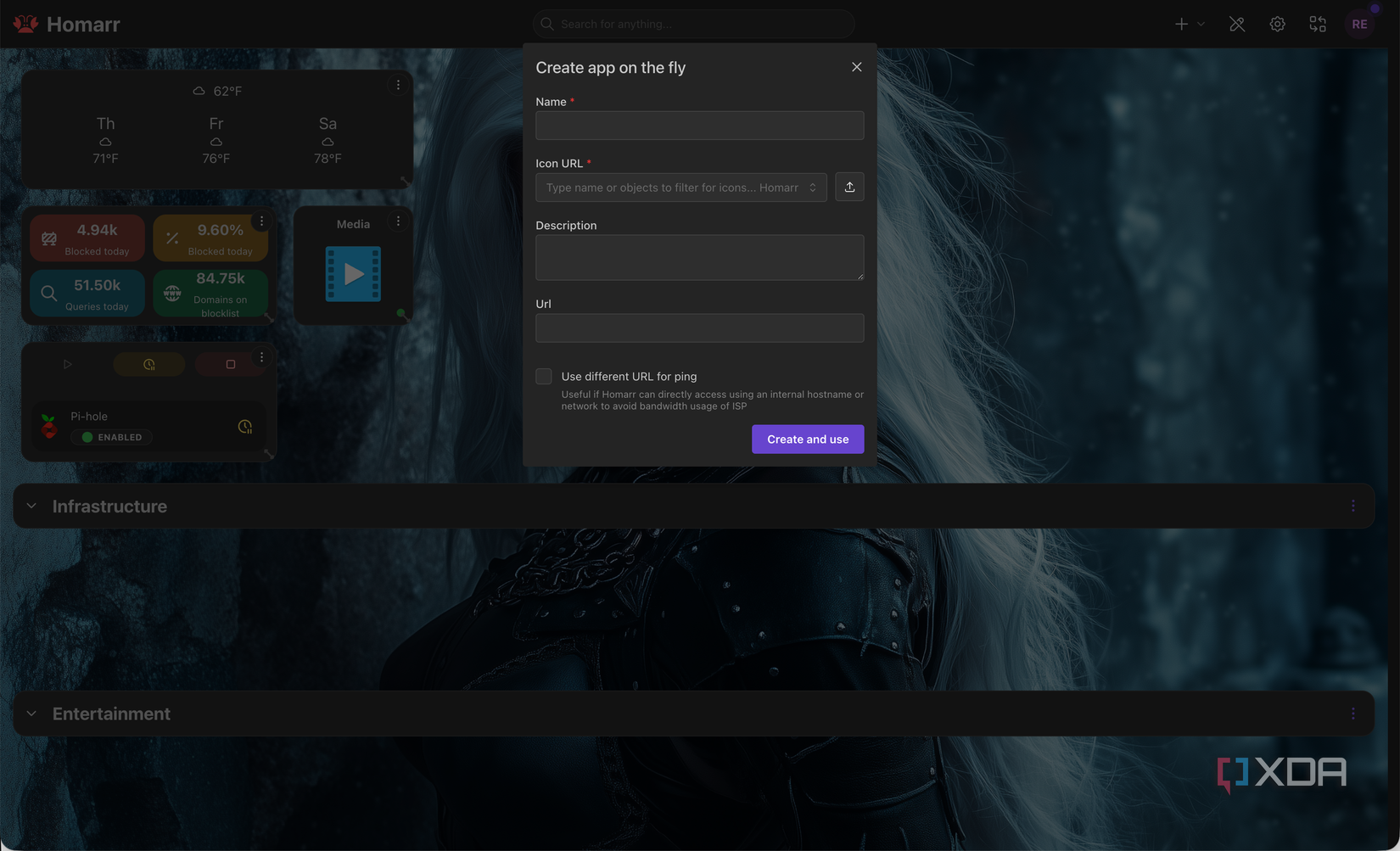Click the upload icon beside Icon URL
The image size is (1400, 851).
click(849, 188)
